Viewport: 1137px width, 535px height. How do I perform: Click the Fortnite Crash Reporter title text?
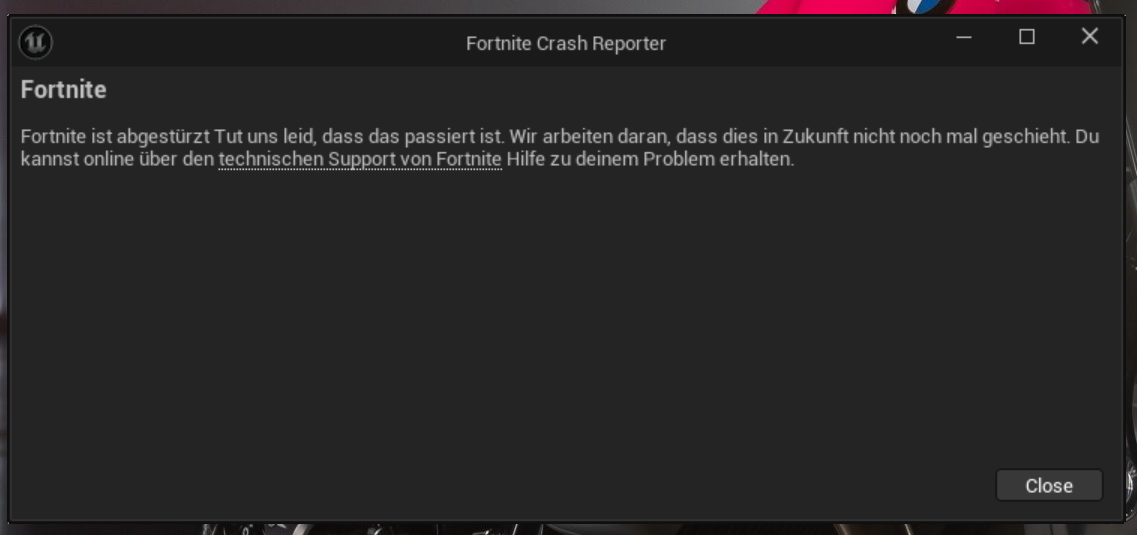[x=566, y=43]
